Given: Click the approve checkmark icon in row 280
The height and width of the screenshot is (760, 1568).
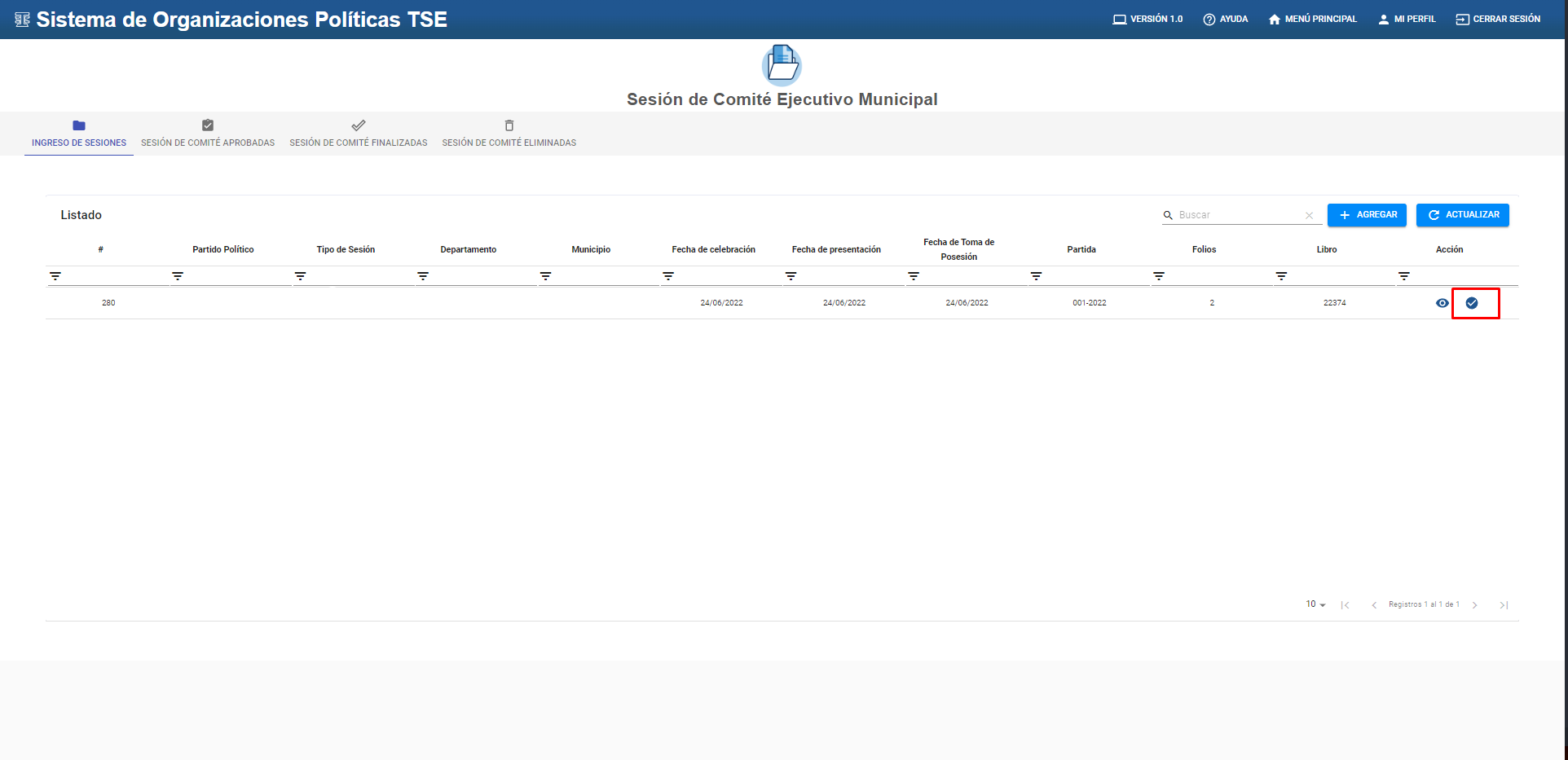Looking at the screenshot, I should [x=1472, y=303].
